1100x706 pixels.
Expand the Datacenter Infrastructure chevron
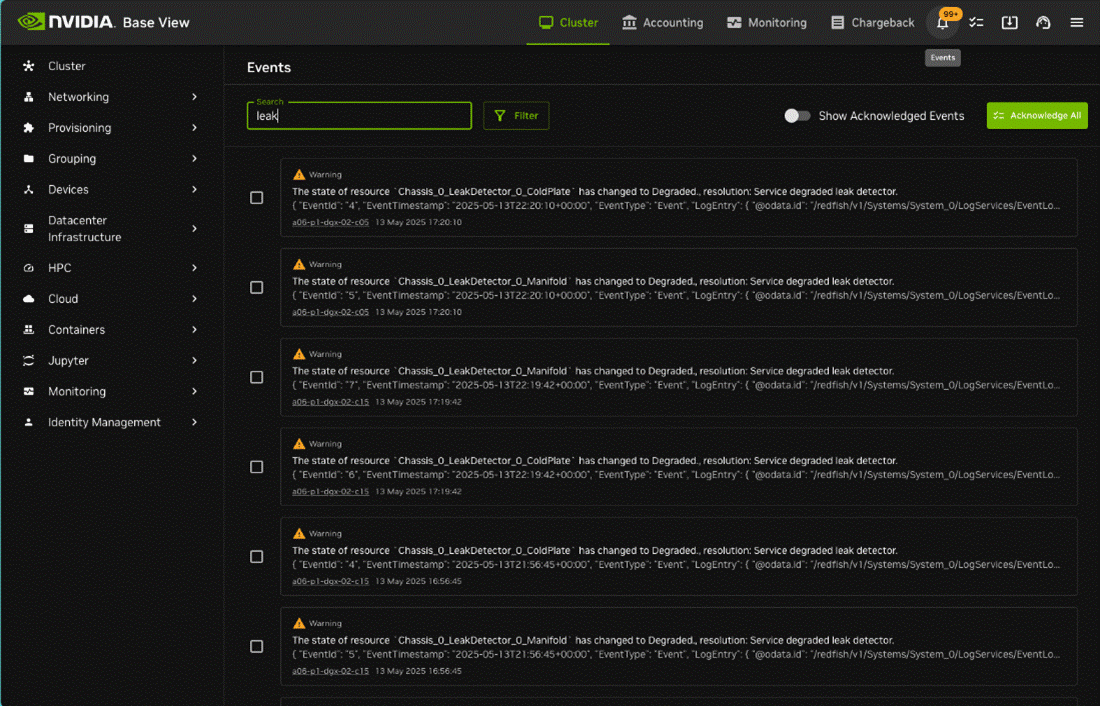click(194, 229)
